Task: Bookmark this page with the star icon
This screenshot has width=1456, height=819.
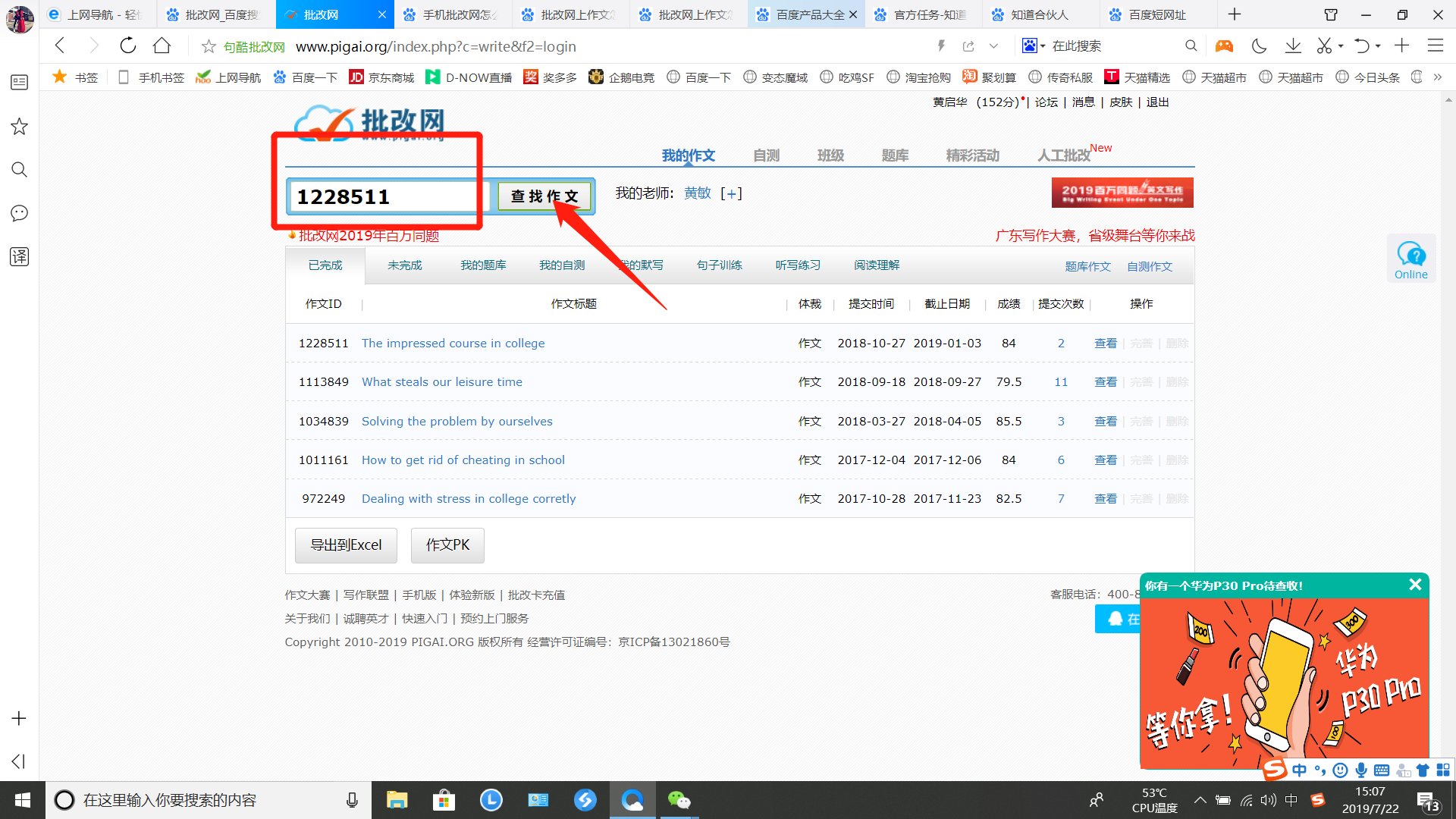Action: (x=209, y=47)
